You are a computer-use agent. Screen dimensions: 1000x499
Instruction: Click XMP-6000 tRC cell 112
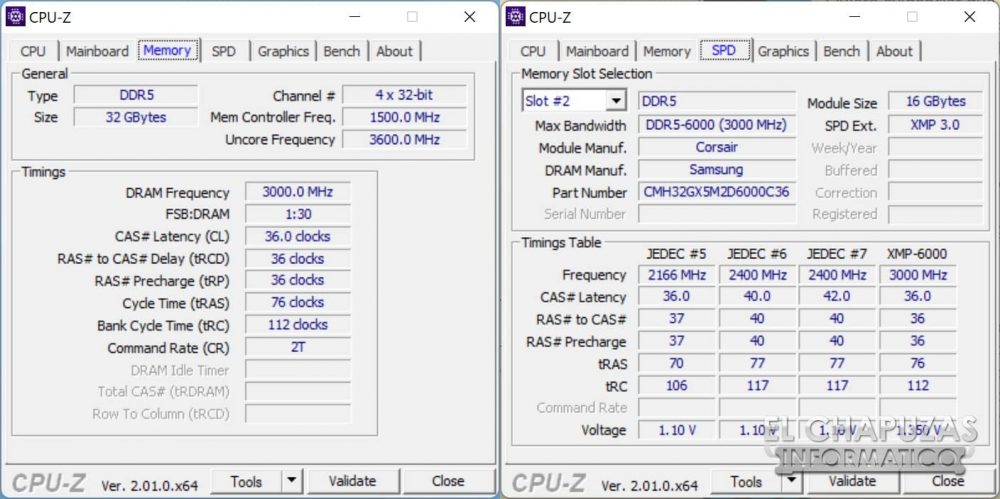coord(918,385)
